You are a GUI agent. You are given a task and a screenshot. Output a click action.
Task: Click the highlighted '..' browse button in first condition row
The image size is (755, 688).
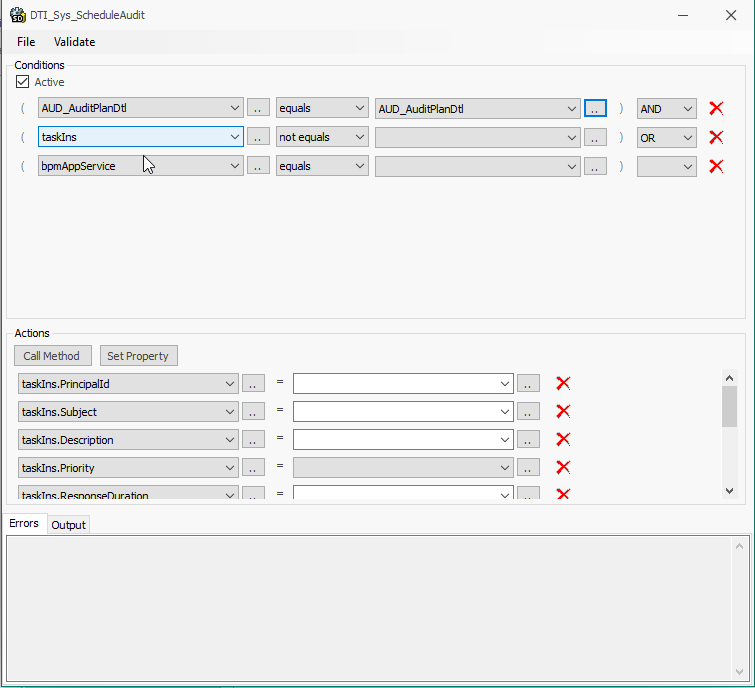pyautogui.click(x=595, y=108)
